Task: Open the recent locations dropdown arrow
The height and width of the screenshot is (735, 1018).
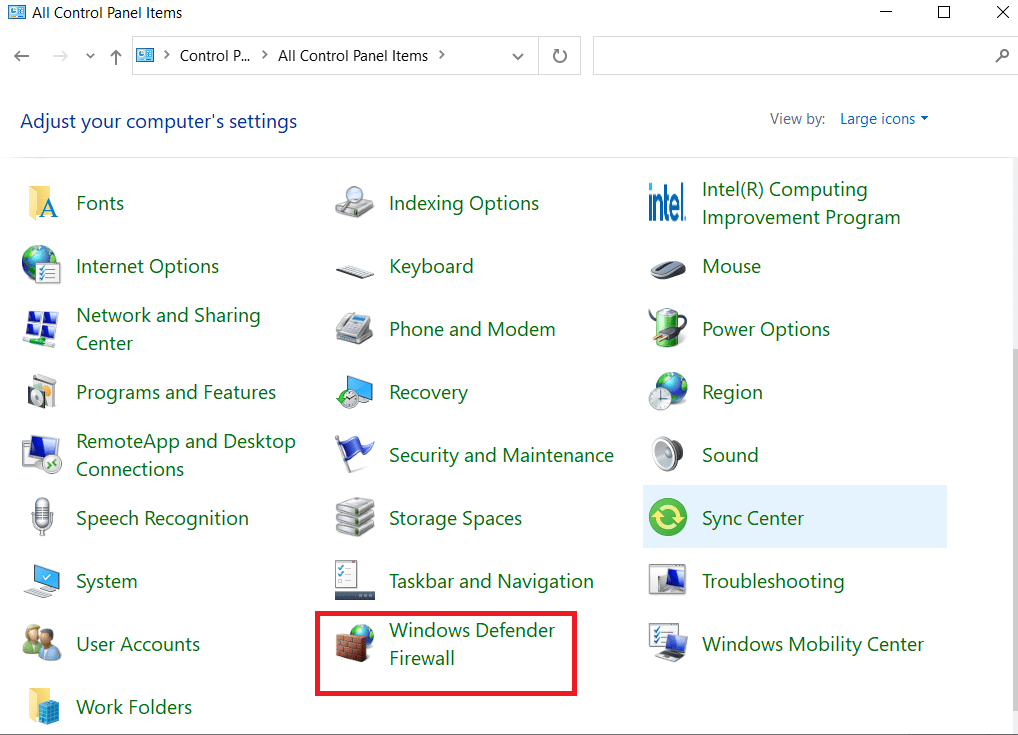Action: 90,56
